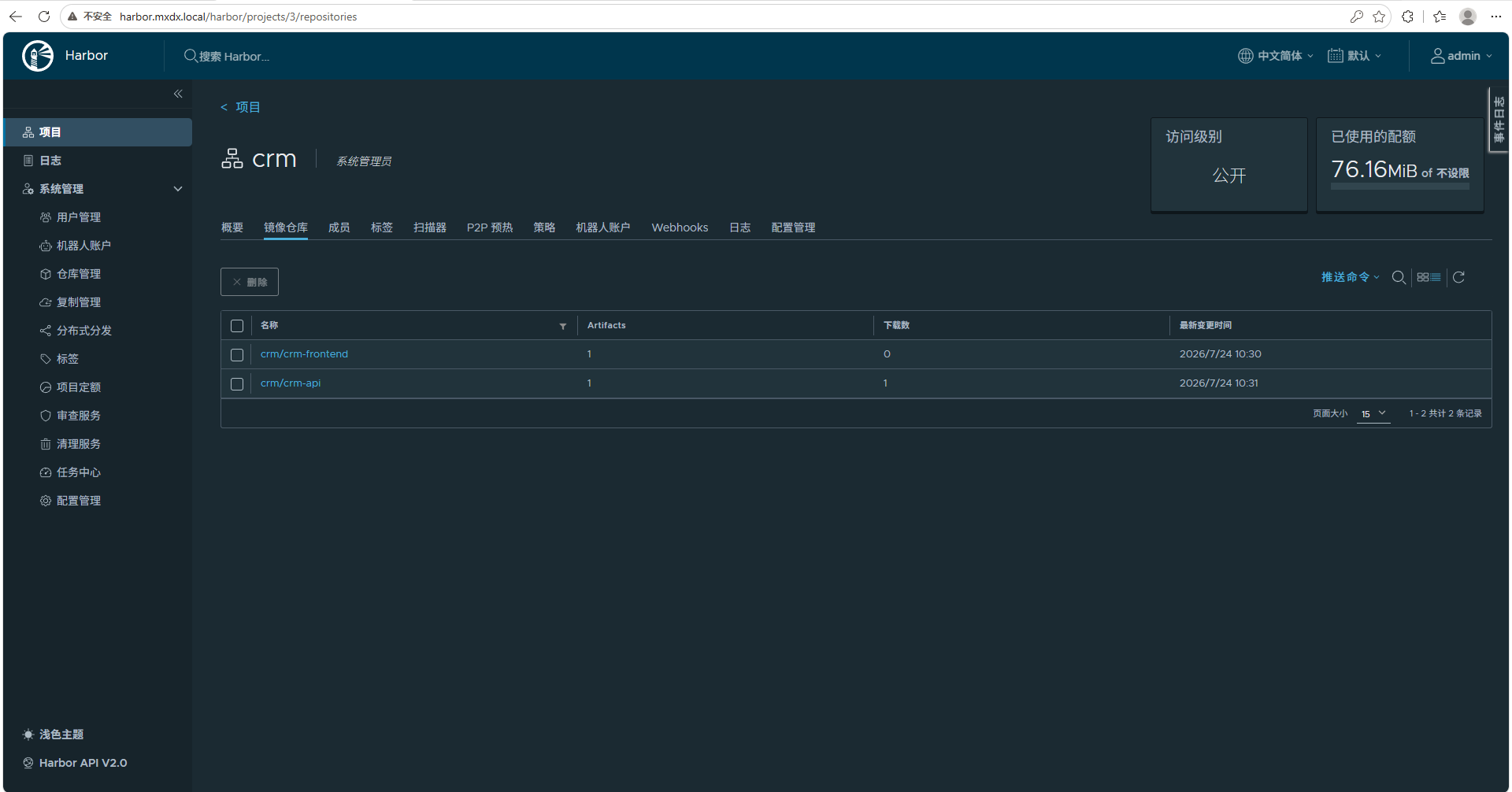
Task: Click the quota usage progress bar
Action: [1400, 187]
